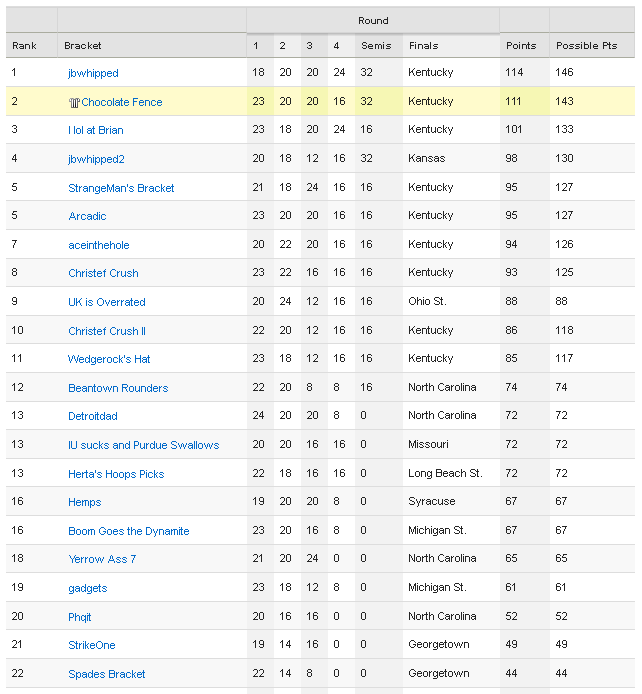Open the Yerrow Ass 7 bracket

[x=102, y=559]
